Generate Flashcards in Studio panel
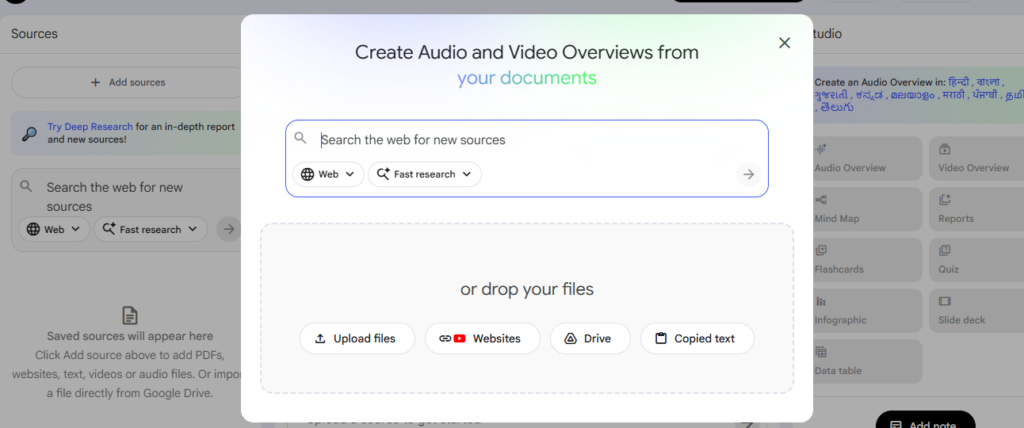The width and height of the screenshot is (1024, 428). tap(866, 260)
